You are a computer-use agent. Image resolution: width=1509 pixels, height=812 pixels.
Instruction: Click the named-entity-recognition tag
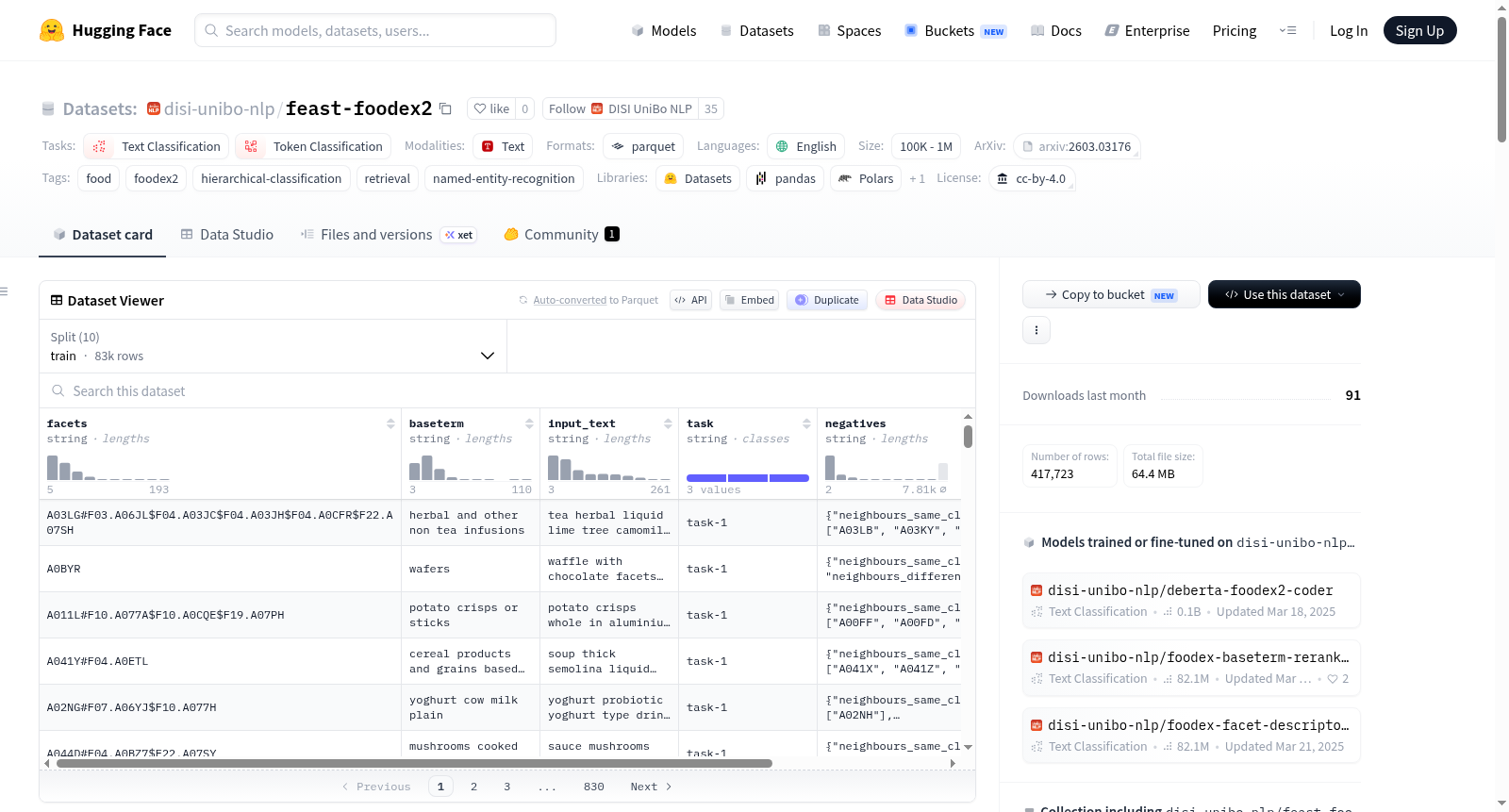point(504,178)
